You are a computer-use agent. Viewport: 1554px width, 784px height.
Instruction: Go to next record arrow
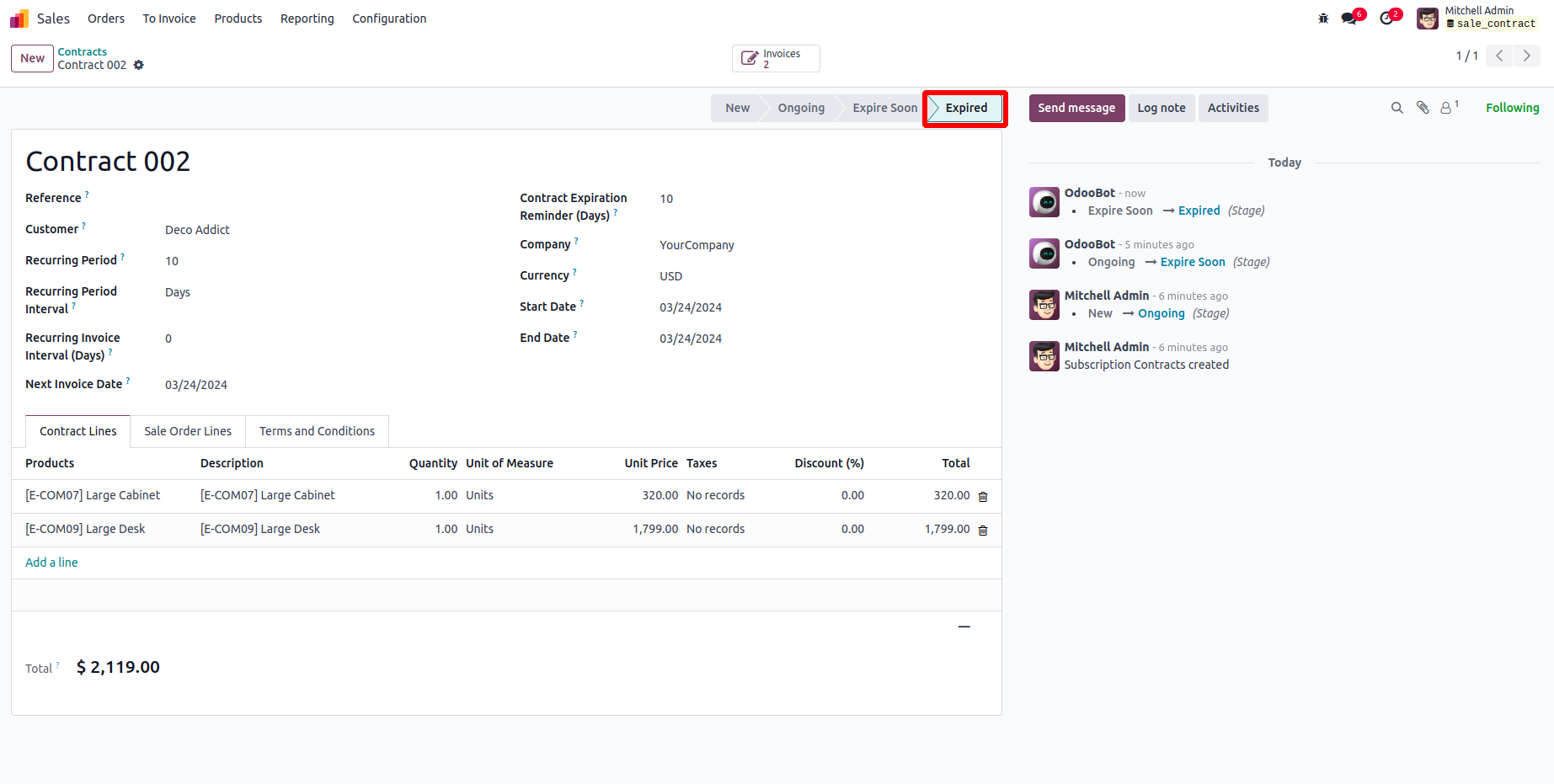pyautogui.click(x=1526, y=56)
